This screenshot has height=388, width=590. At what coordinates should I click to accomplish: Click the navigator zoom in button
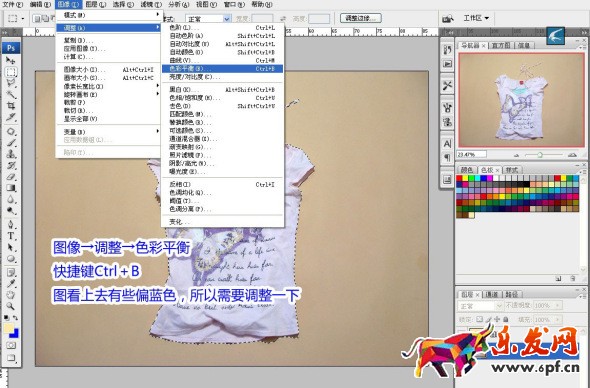[x=572, y=155]
